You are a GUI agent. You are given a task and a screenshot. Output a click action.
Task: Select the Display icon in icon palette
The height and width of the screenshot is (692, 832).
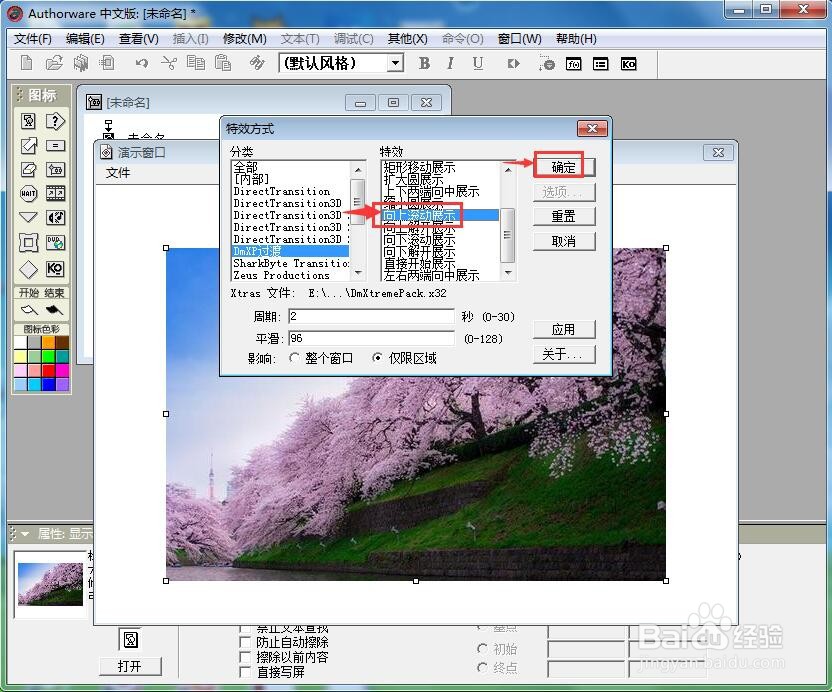tap(29, 121)
